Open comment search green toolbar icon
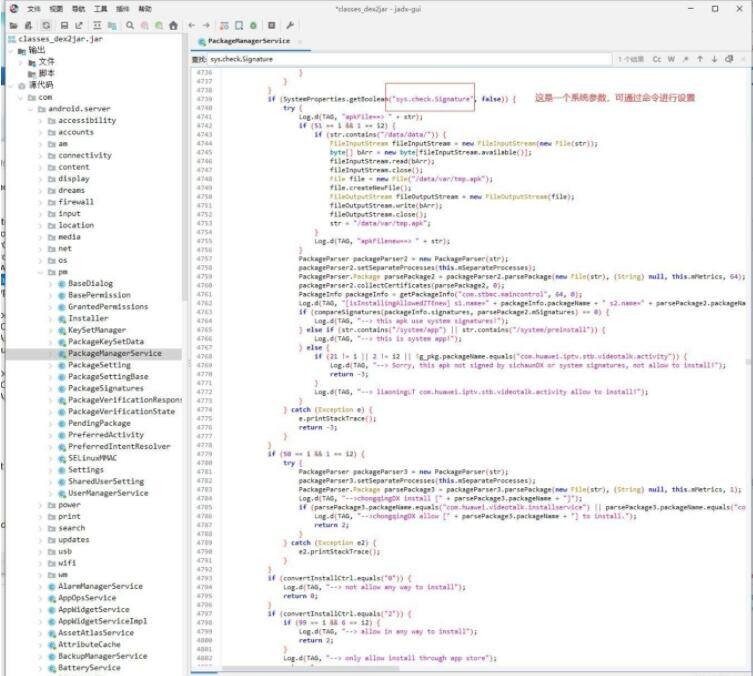753x676 pixels. (159, 25)
